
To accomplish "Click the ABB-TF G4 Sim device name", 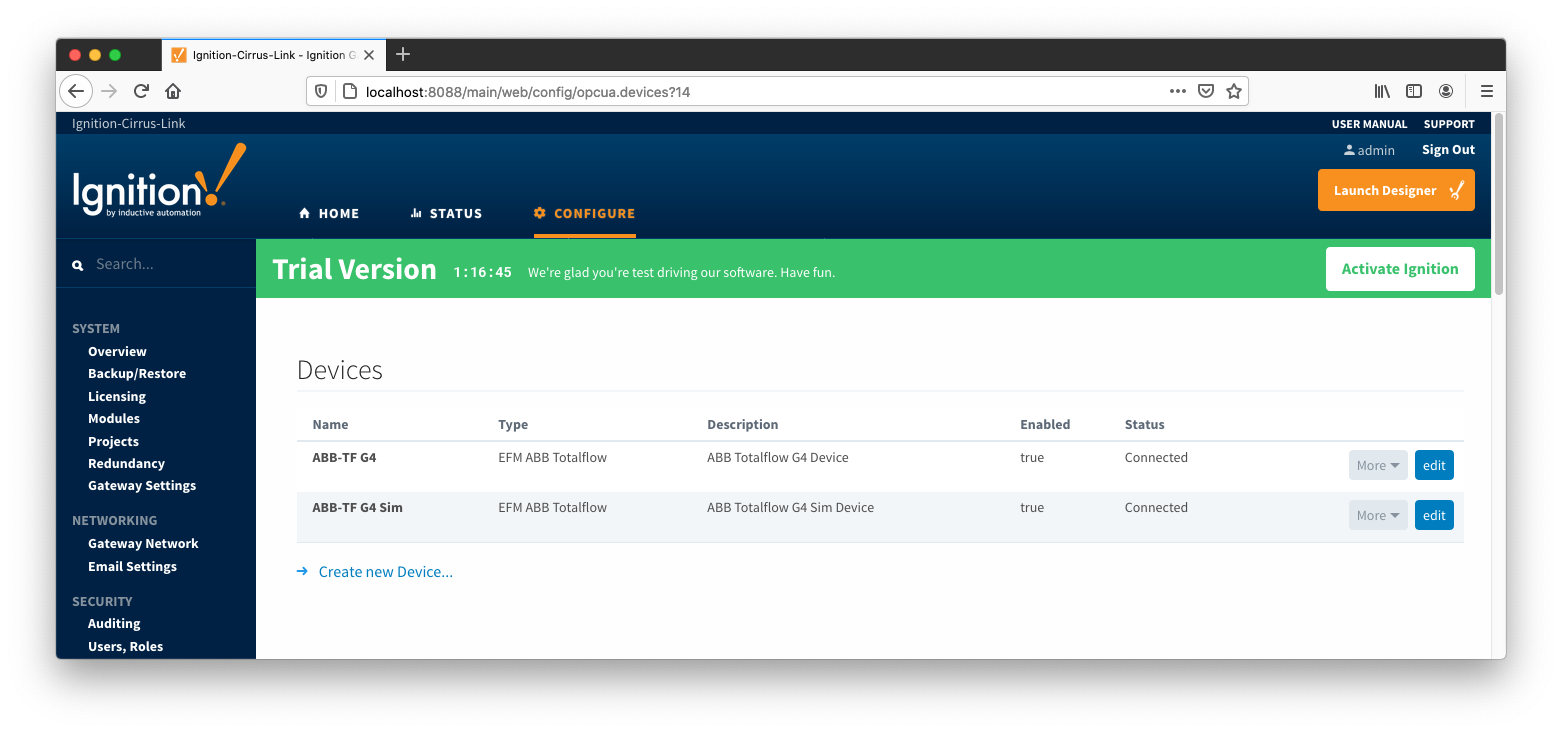I will pos(357,507).
